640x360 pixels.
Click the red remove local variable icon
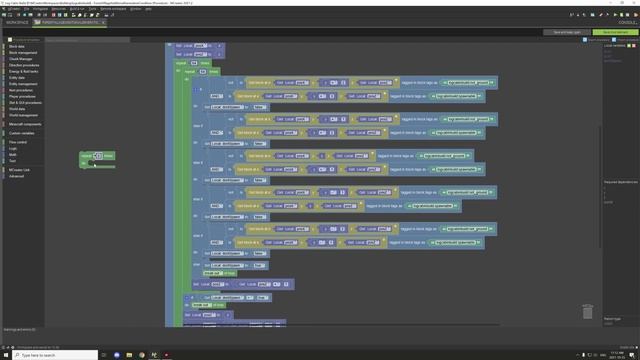[634, 46]
